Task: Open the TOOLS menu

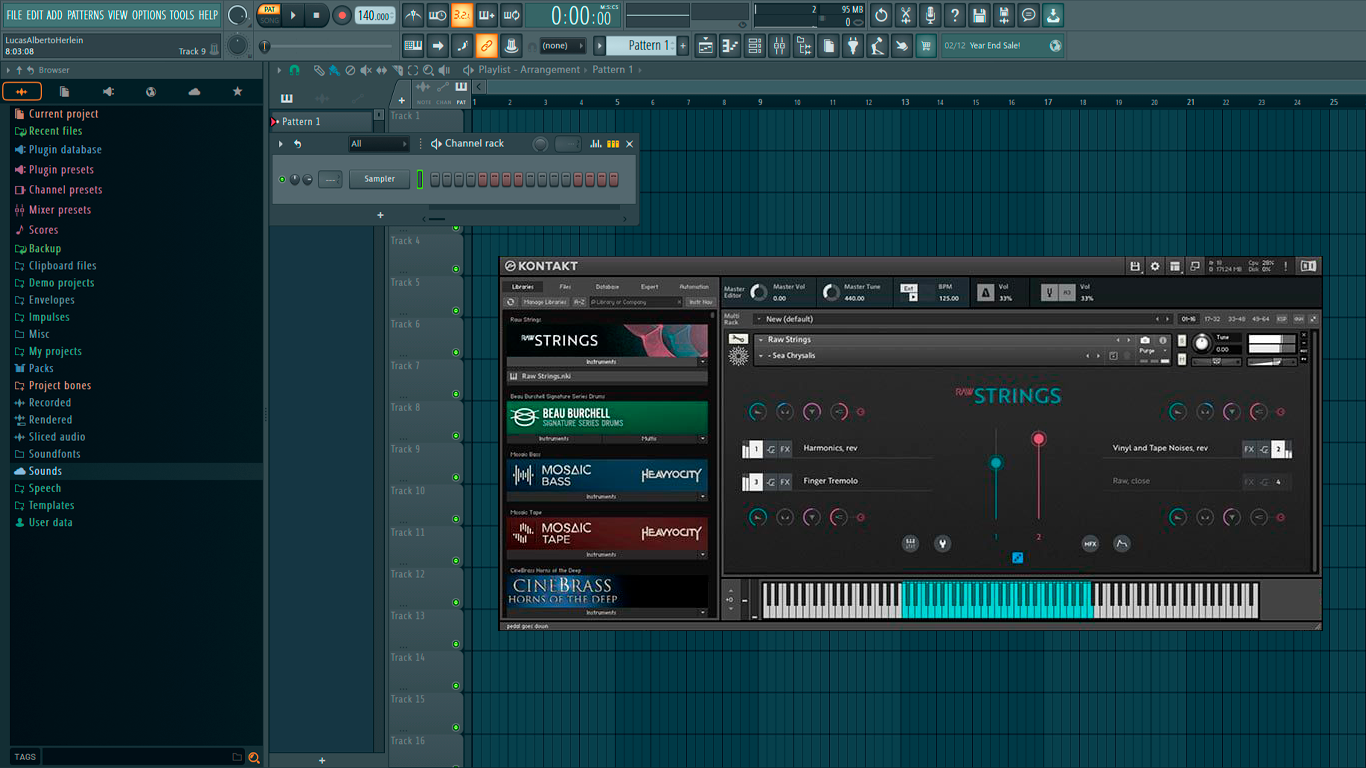Action: click(x=182, y=15)
